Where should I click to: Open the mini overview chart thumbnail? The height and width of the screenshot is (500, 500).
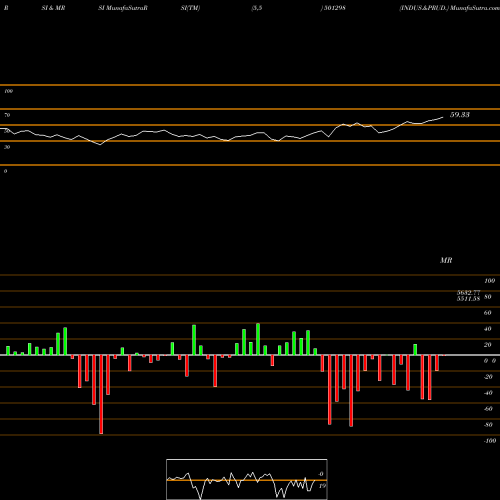pyautogui.click(x=247, y=479)
